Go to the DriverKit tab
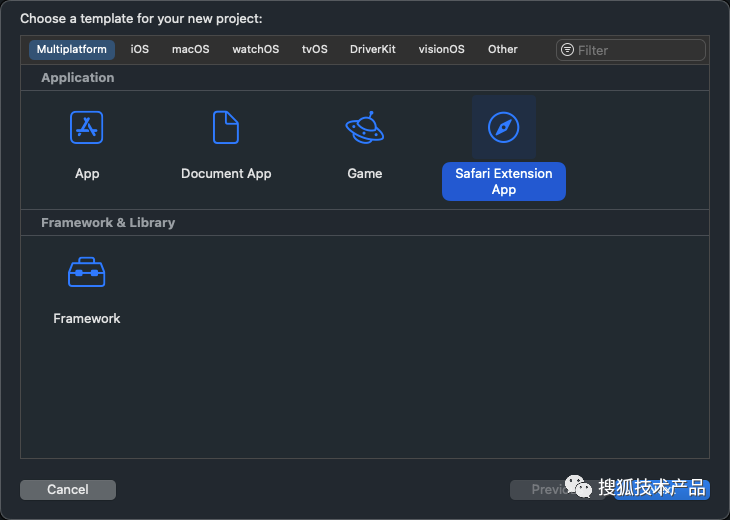730x520 pixels. click(x=372, y=49)
